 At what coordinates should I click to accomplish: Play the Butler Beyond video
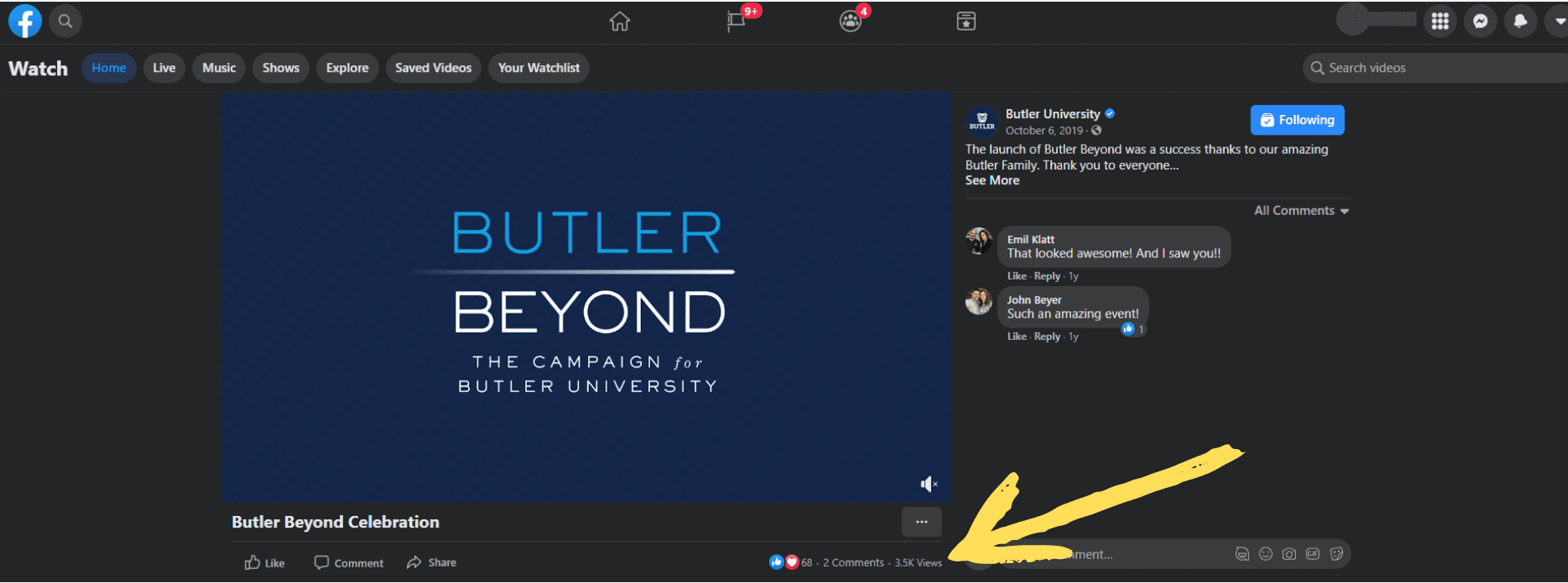coord(586,297)
